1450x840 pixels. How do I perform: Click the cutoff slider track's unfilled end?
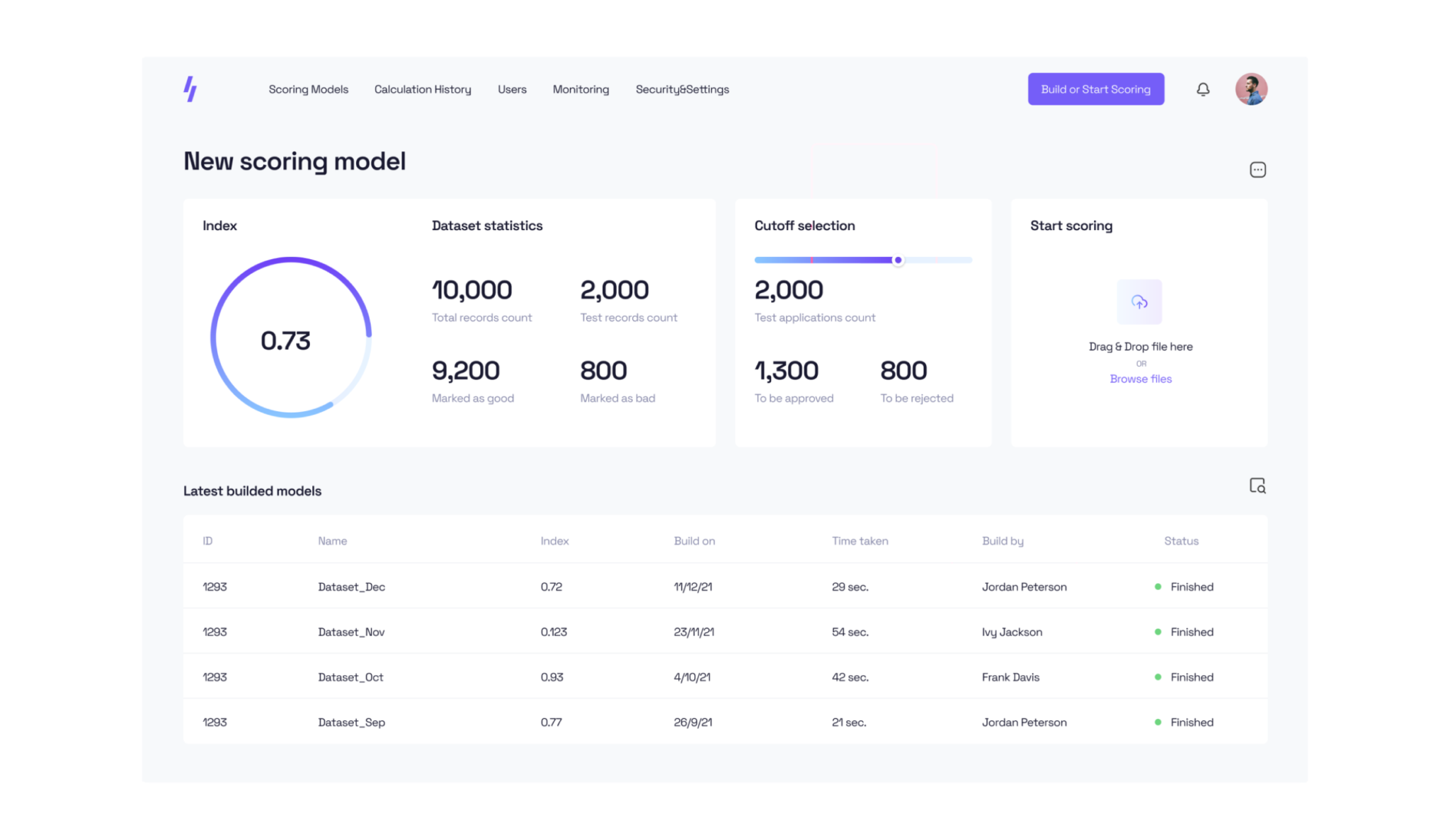[x=938, y=260]
